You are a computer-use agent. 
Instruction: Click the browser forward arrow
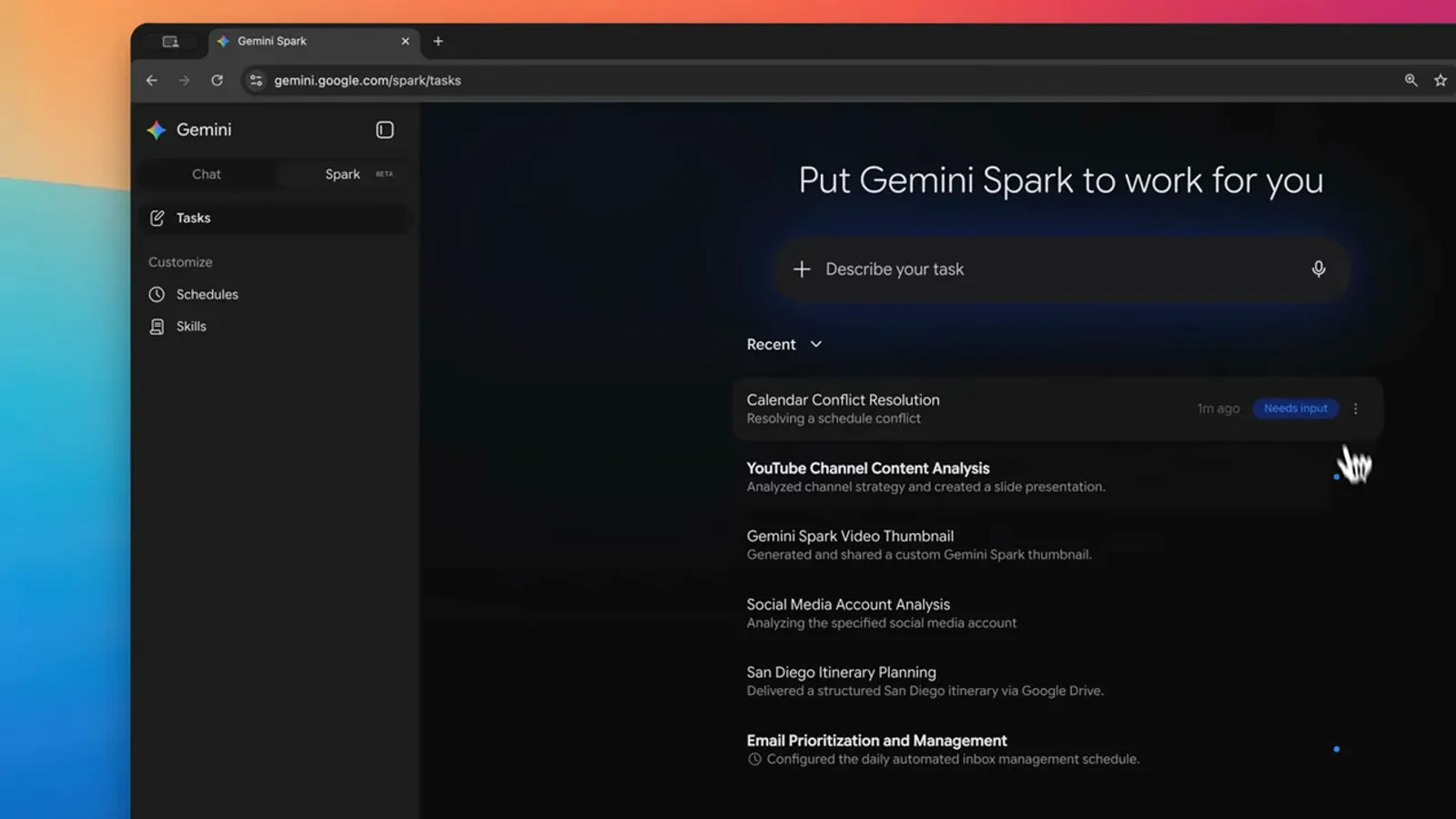tap(184, 80)
